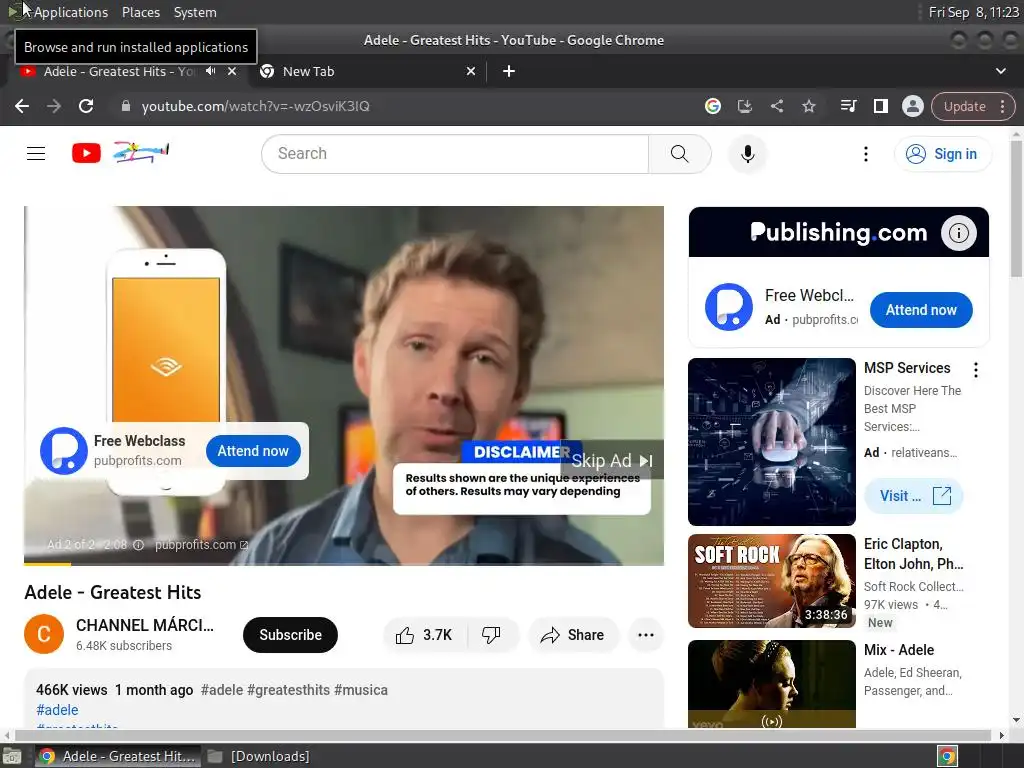Viewport: 1024px width, 768px height.
Task: Go forward in Chrome history
Action: pyautogui.click(x=54, y=106)
